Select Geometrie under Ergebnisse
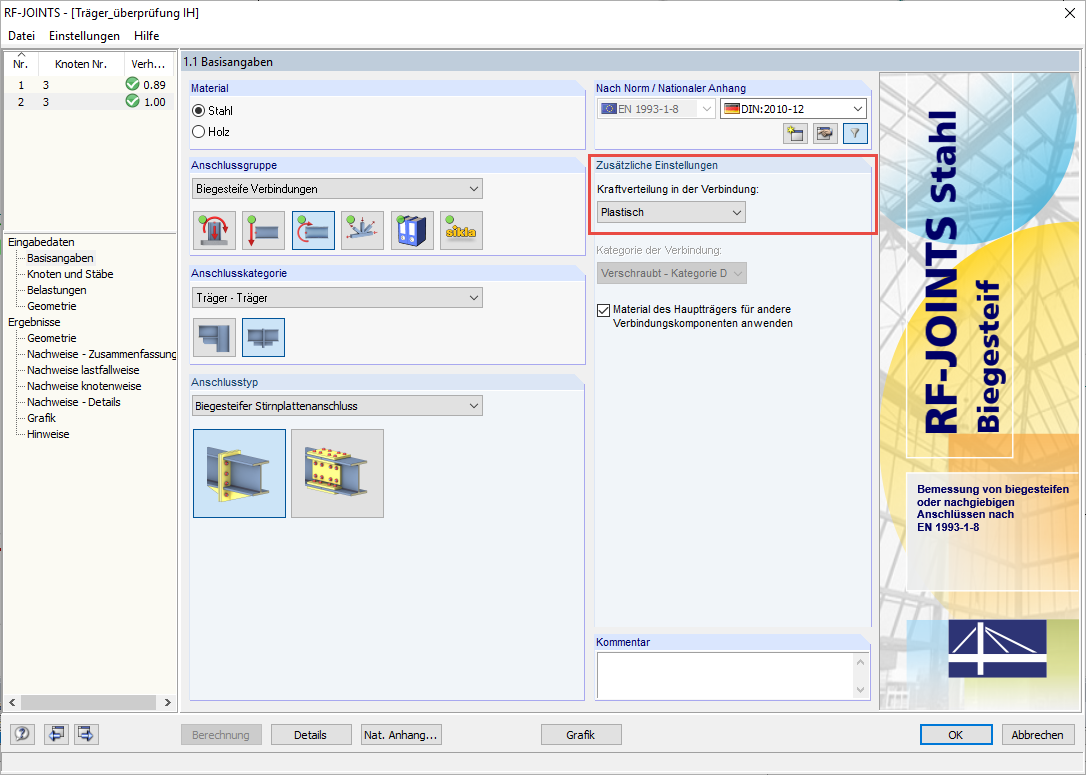 tap(52, 338)
